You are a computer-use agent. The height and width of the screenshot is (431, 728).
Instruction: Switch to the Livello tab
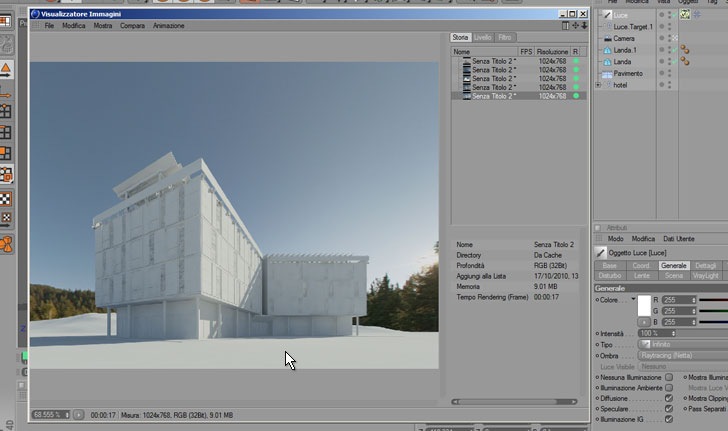(483, 37)
